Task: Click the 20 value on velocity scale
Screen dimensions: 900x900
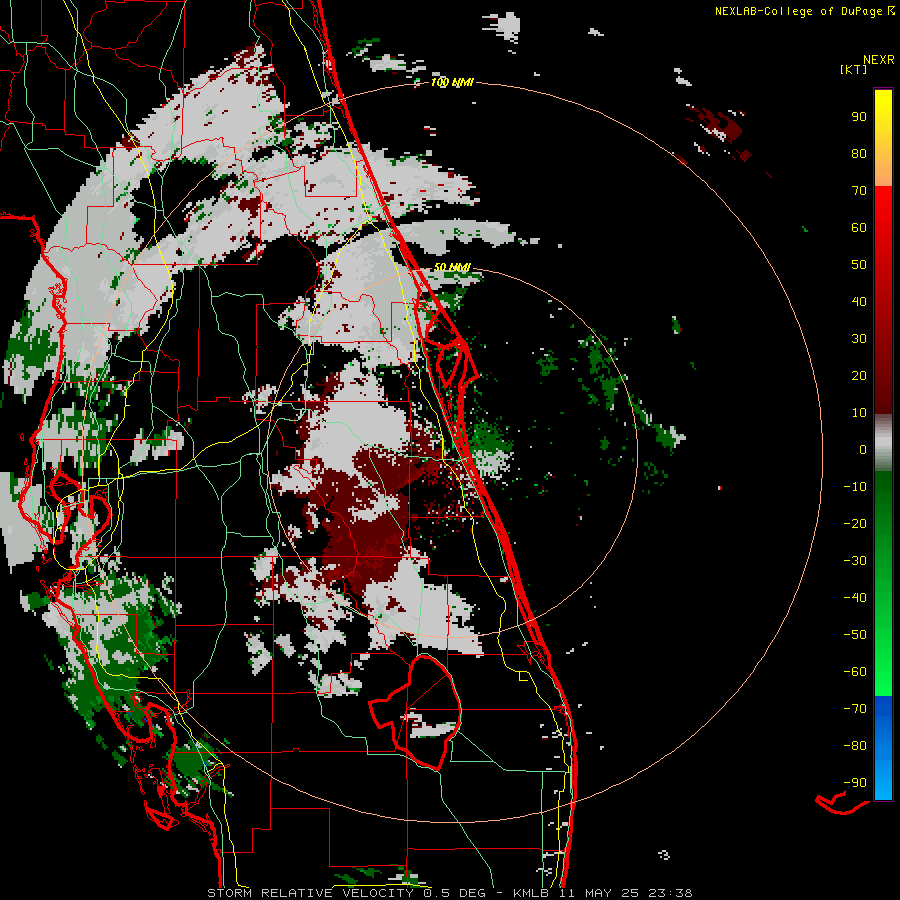Action: (x=859, y=376)
